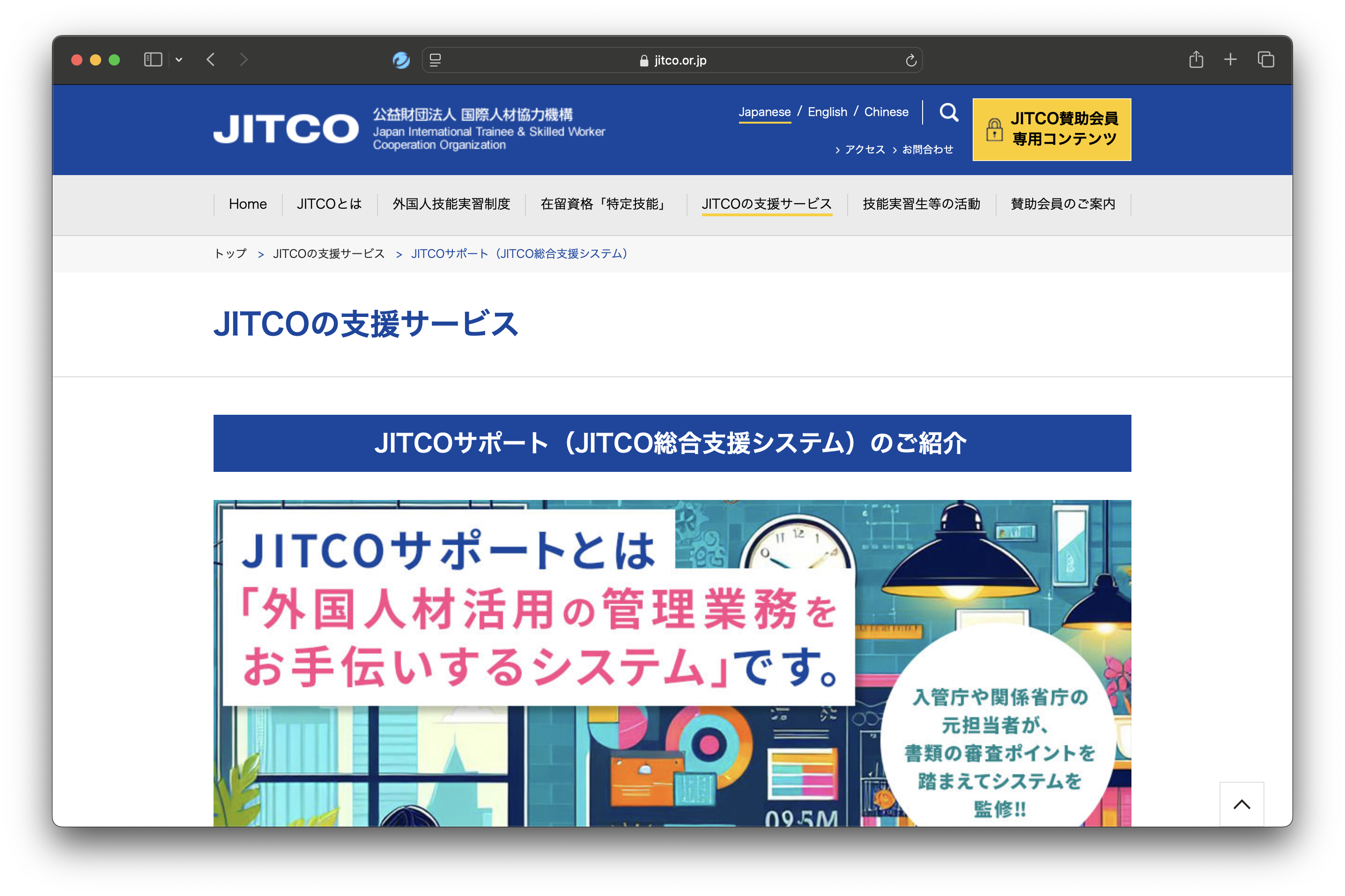Click トップ breadcrumb link
This screenshot has width=1345, height=896.
click(x=230, y=253)
